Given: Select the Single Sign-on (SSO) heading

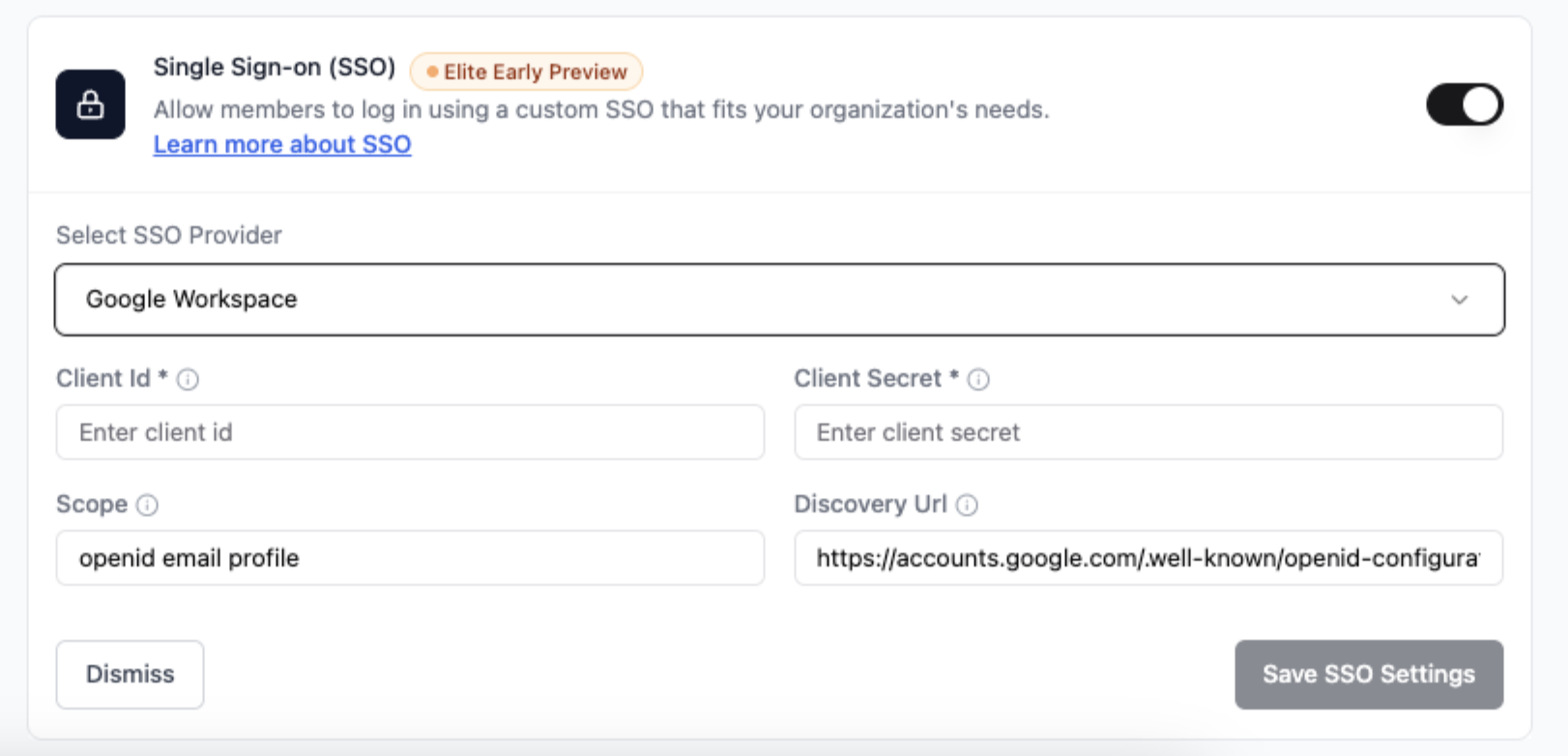Looking at the screenshot, I should point(274,67).
